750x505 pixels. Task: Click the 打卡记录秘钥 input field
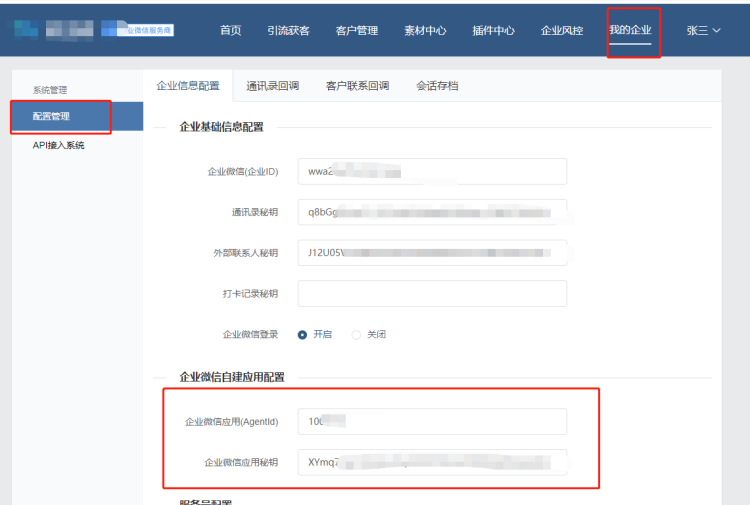(432, 293)
